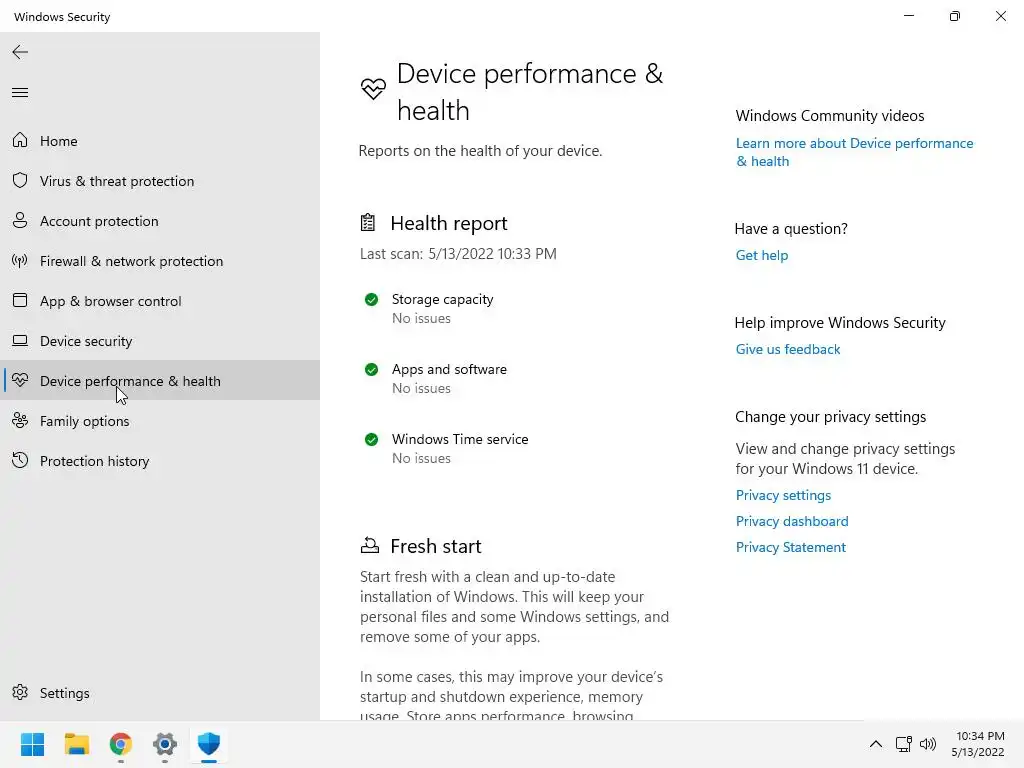Click 'Change your privacy settings' heading
This screenshot has width=1024, height=768.
(830, 417)
